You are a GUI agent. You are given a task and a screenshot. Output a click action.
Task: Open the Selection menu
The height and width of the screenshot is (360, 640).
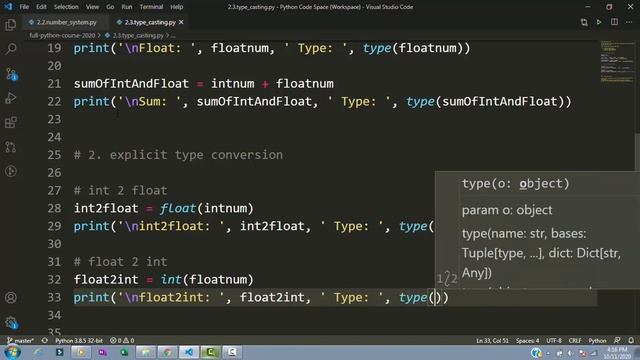click(66, 7)
